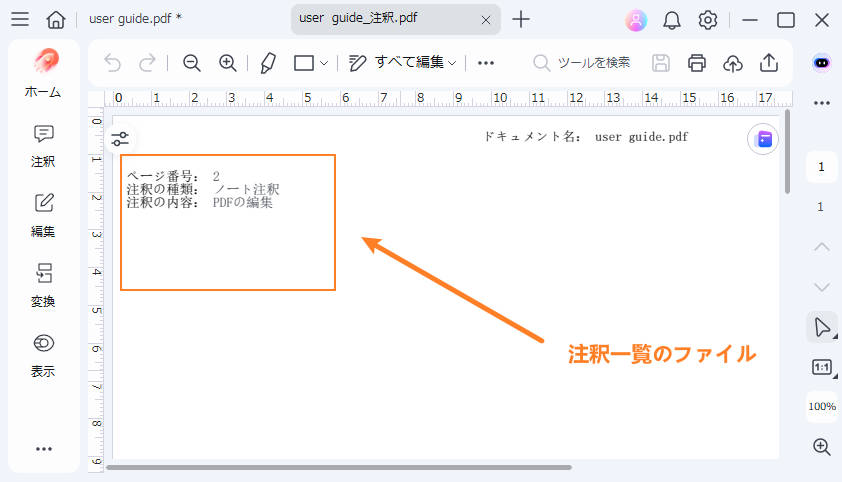Open the purple floating note icon

pos(763,139)
